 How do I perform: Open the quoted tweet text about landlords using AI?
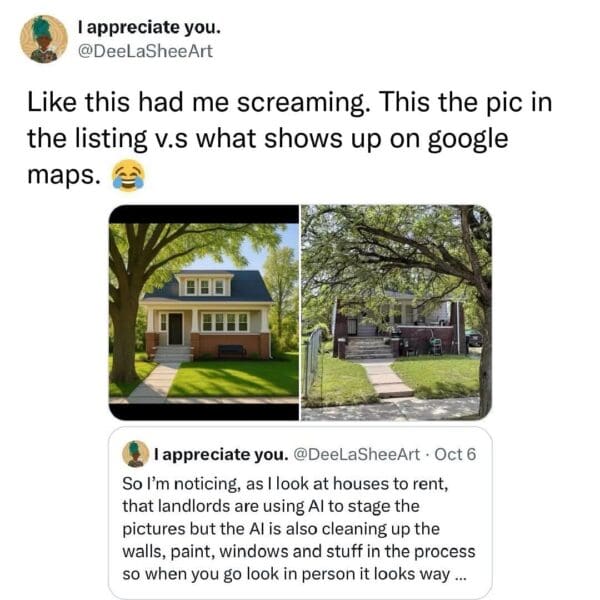click(x=298, y=529)
